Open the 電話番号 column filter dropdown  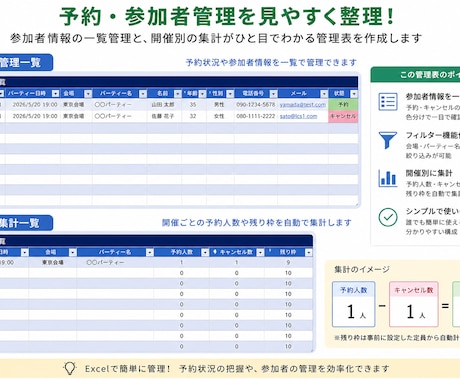(x=273, y=94)
